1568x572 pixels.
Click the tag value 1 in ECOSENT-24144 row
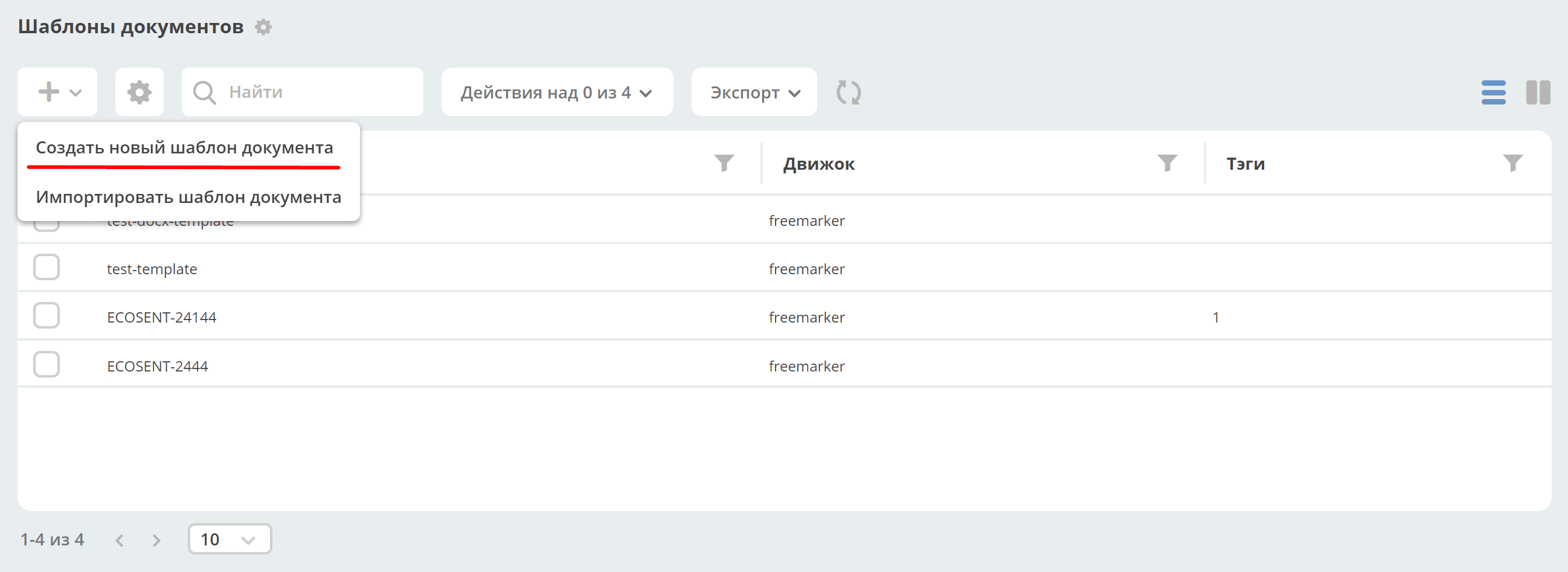[1216, 317]
